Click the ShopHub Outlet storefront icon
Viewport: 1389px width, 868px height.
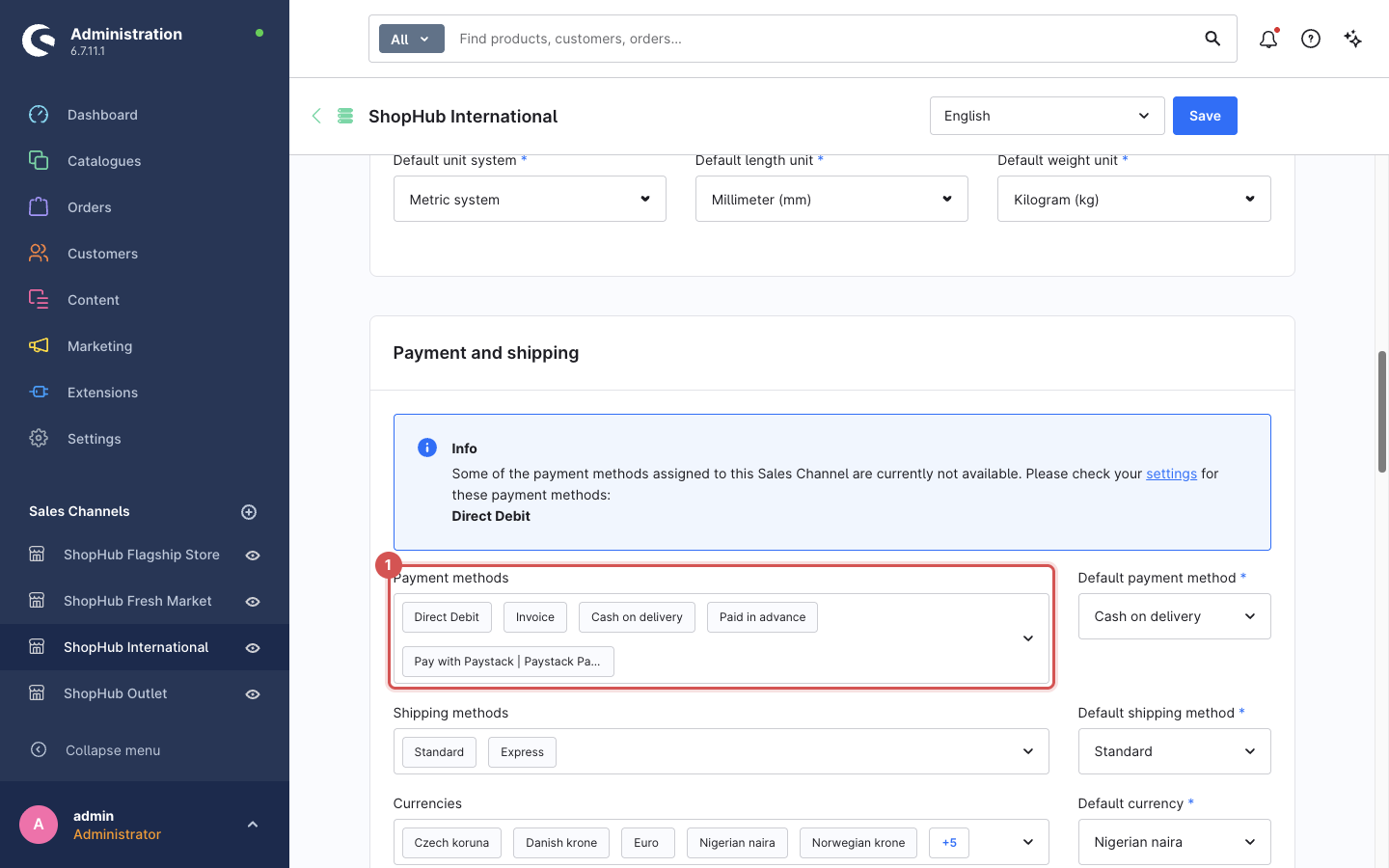point(37,693)
